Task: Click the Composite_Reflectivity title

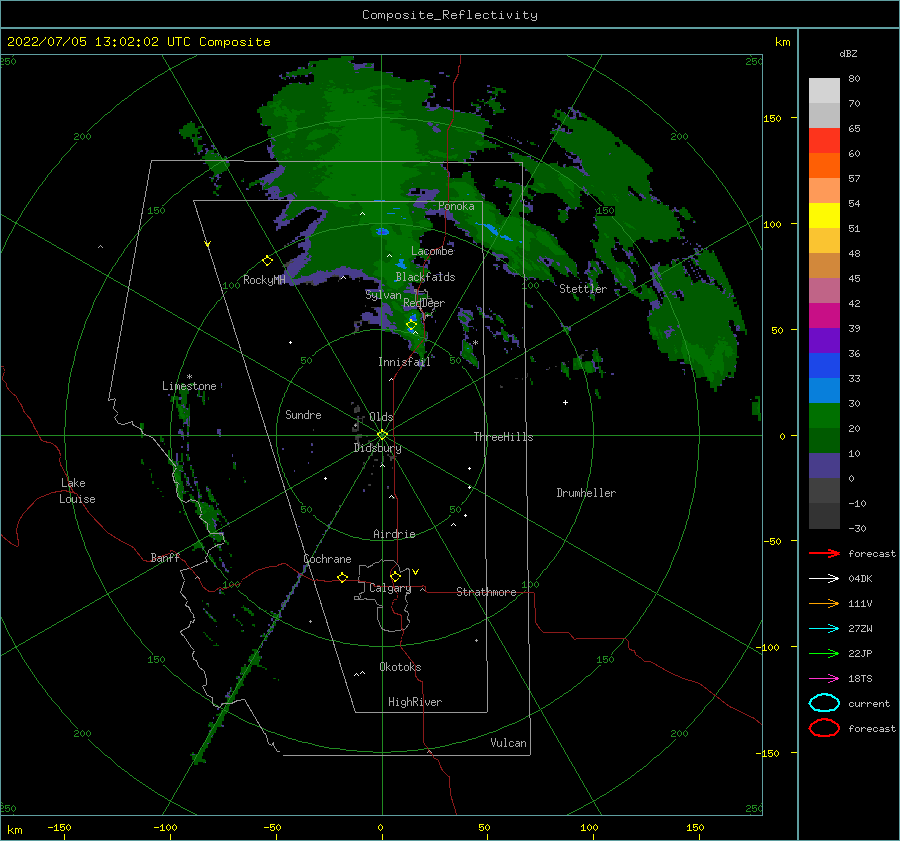Action: point(449,15)
